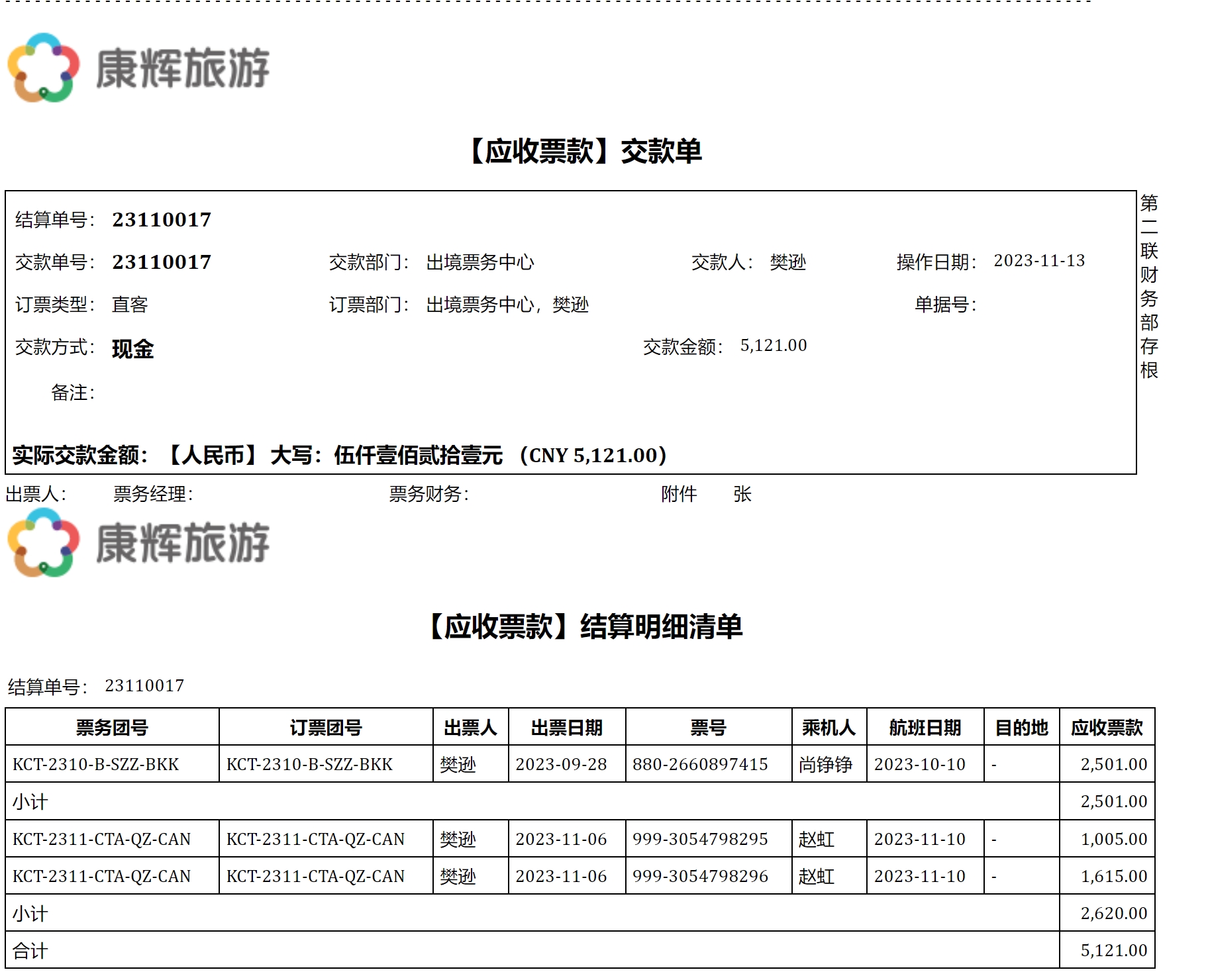
Task: Click passenger name 尚铮铮
Action: [x=825, y=765]
